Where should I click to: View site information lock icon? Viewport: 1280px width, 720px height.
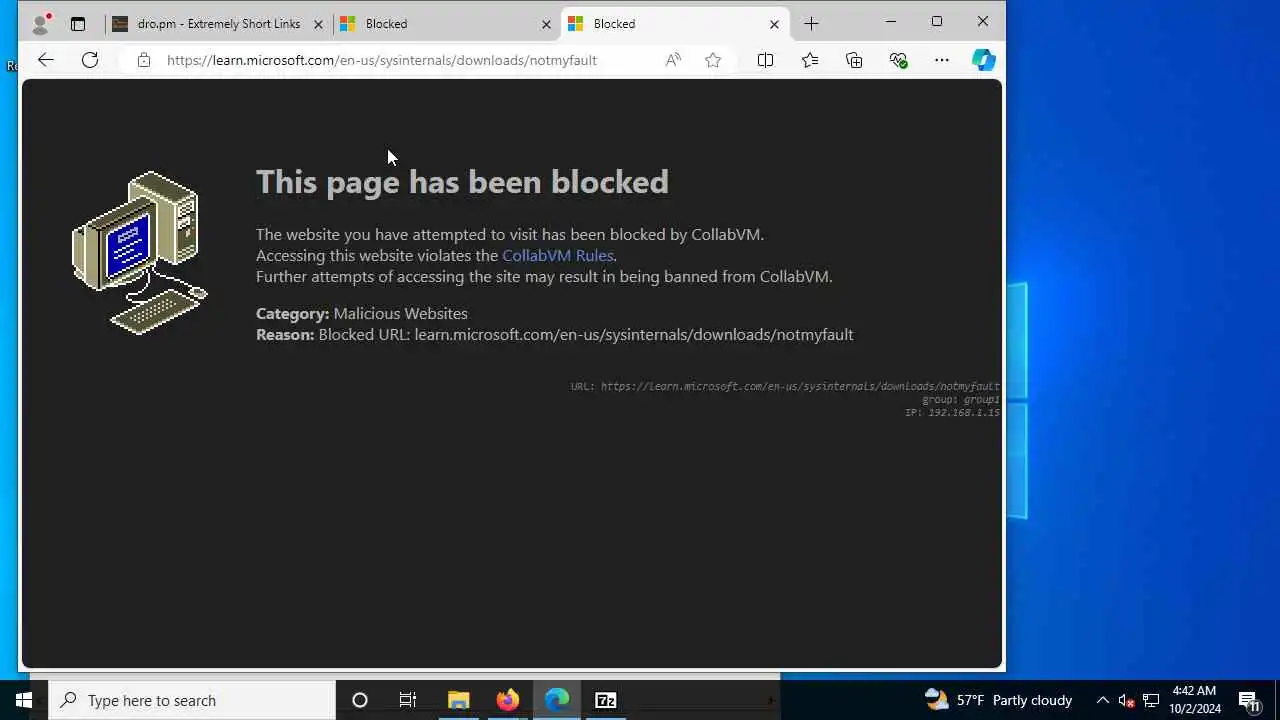coord(144,60)
